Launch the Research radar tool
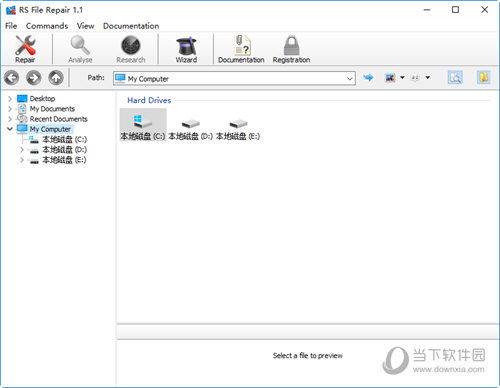This screenshot has height=388, width=500. click(x=131, y=49)
